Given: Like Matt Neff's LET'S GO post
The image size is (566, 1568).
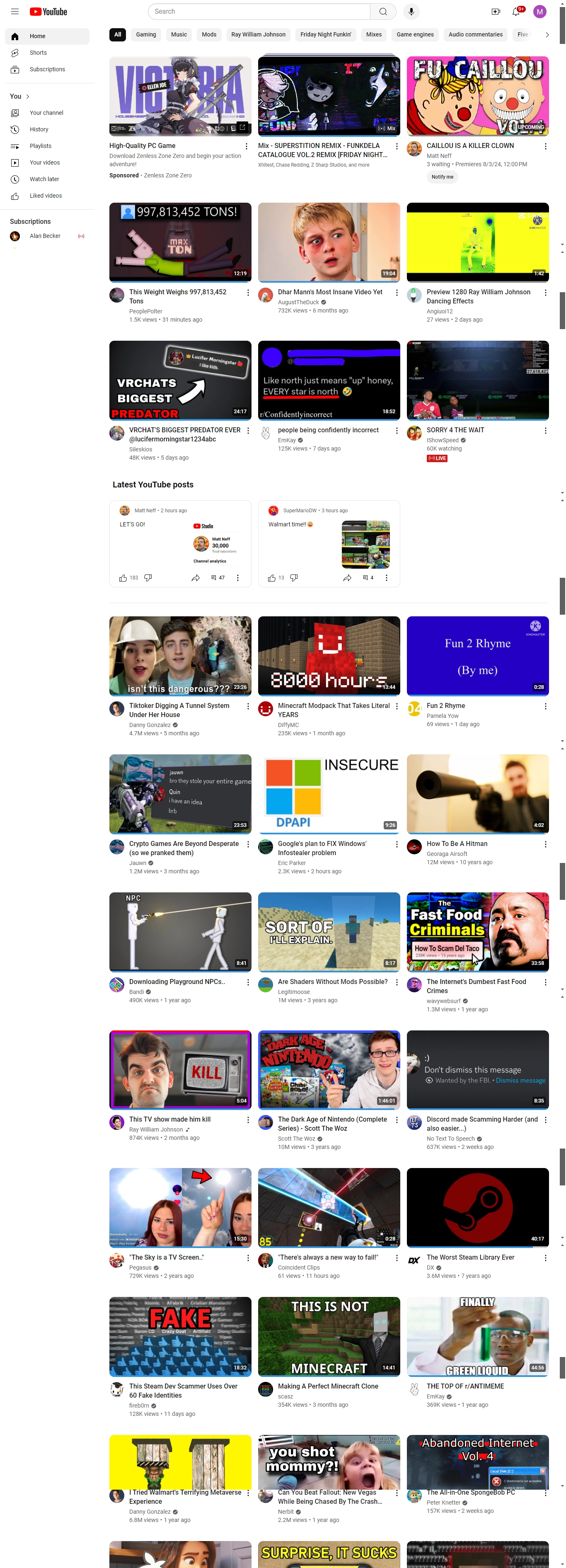Looking at the screenshot, I should (x=123, y=578).
